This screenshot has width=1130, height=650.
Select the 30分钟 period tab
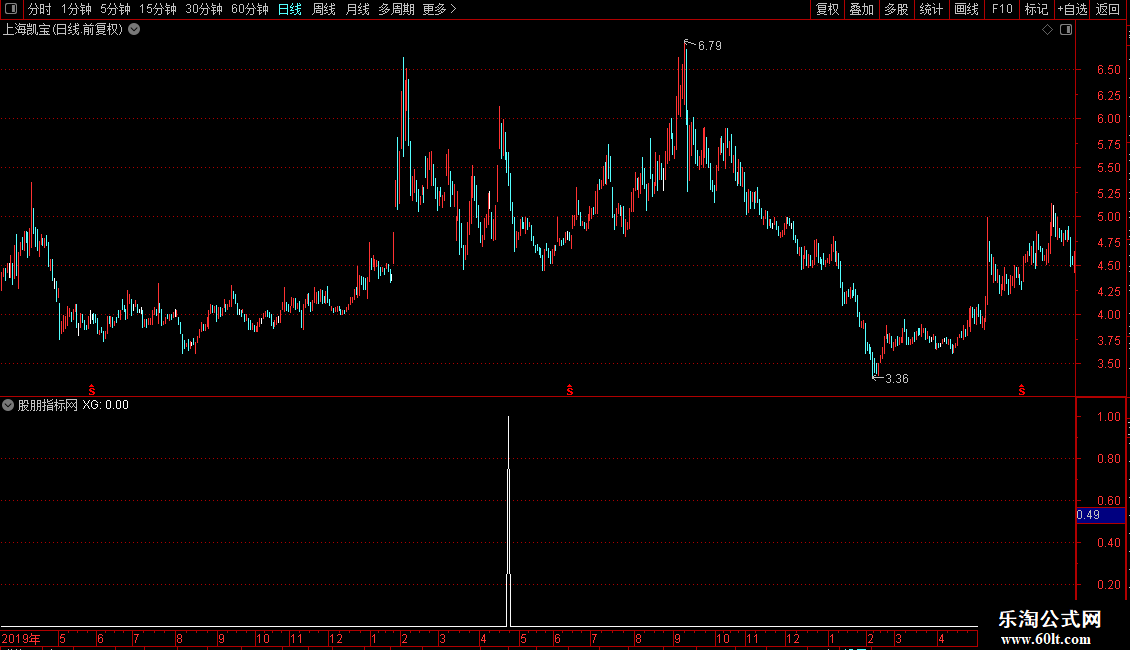[x=204, y=9]
